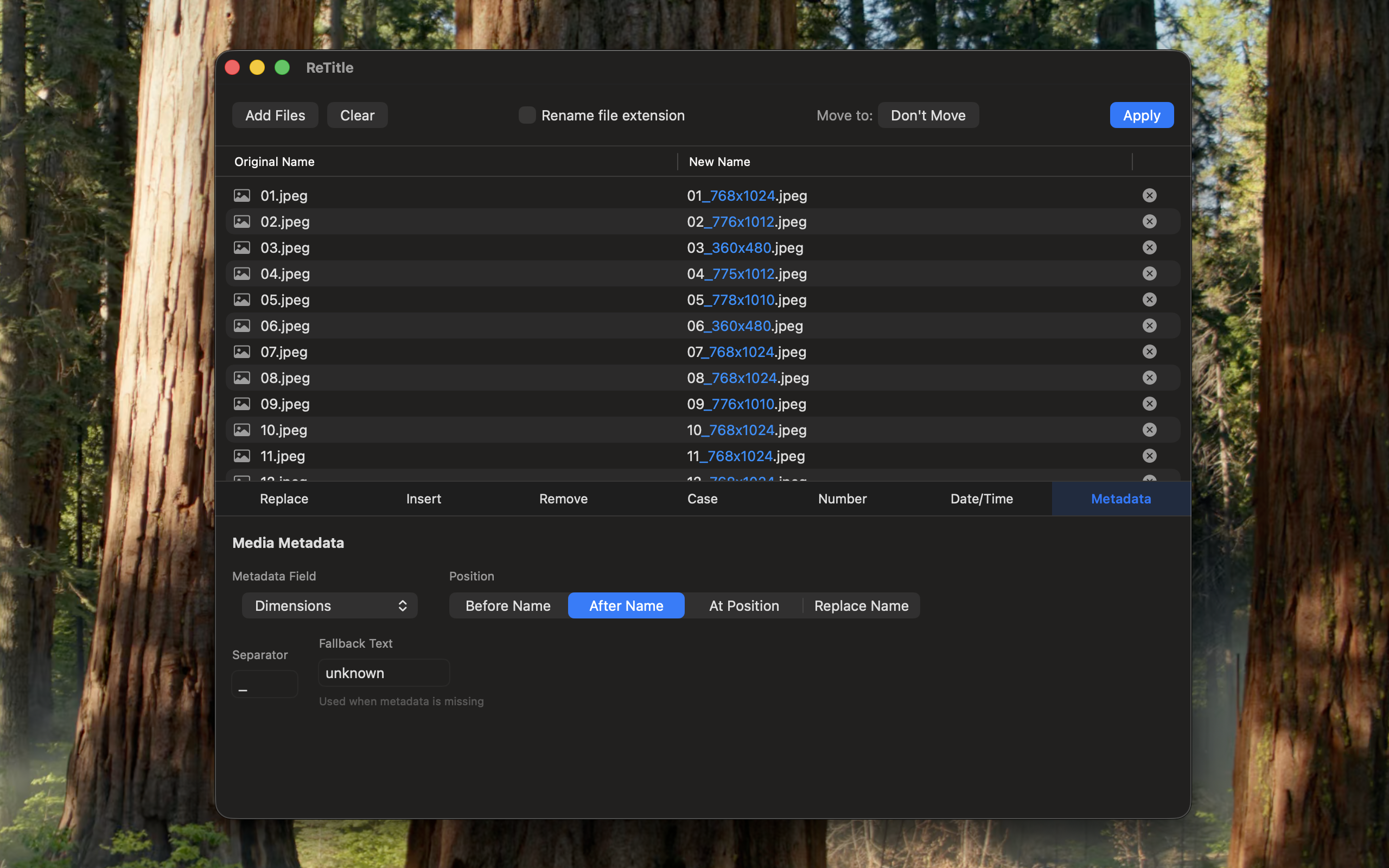Switch to the Number tab
The width and height of the screenshot is (1389, 868).
tap(842, 499)
